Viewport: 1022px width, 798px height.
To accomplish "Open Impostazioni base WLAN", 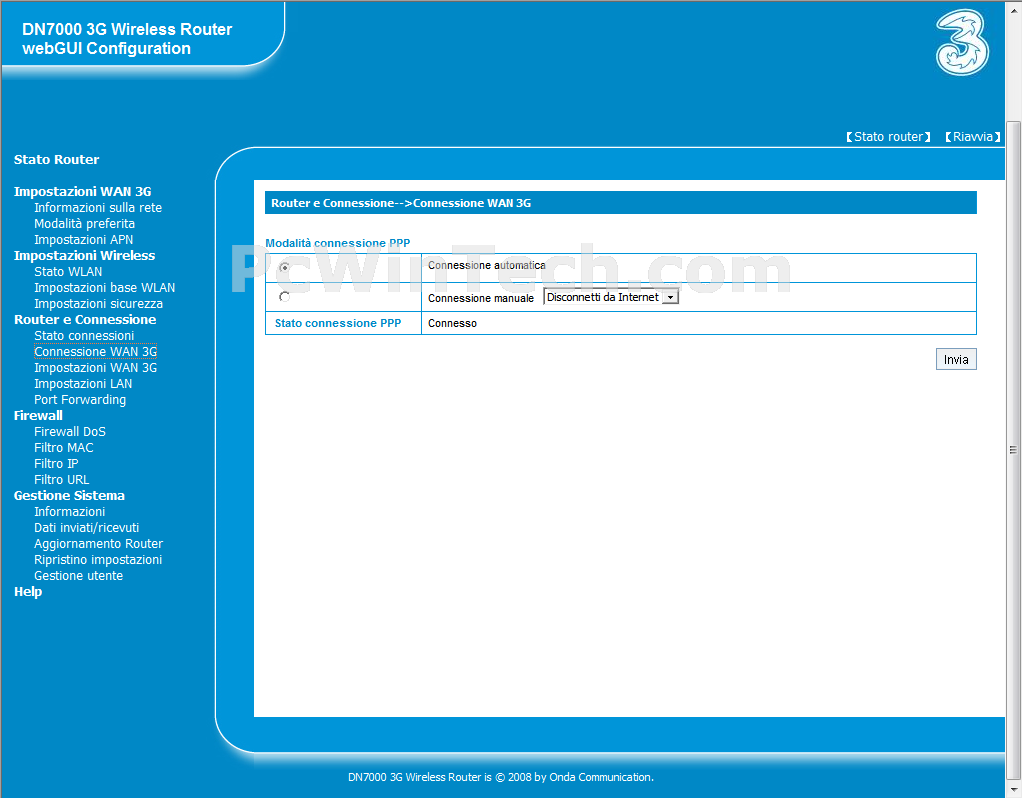I will tap(104, 288).
